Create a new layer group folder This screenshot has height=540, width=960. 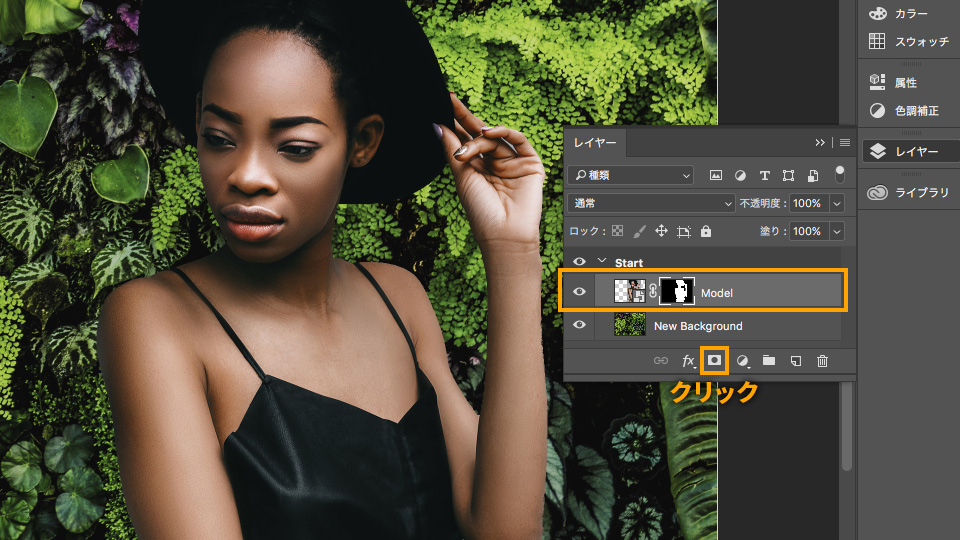[769, 360]
